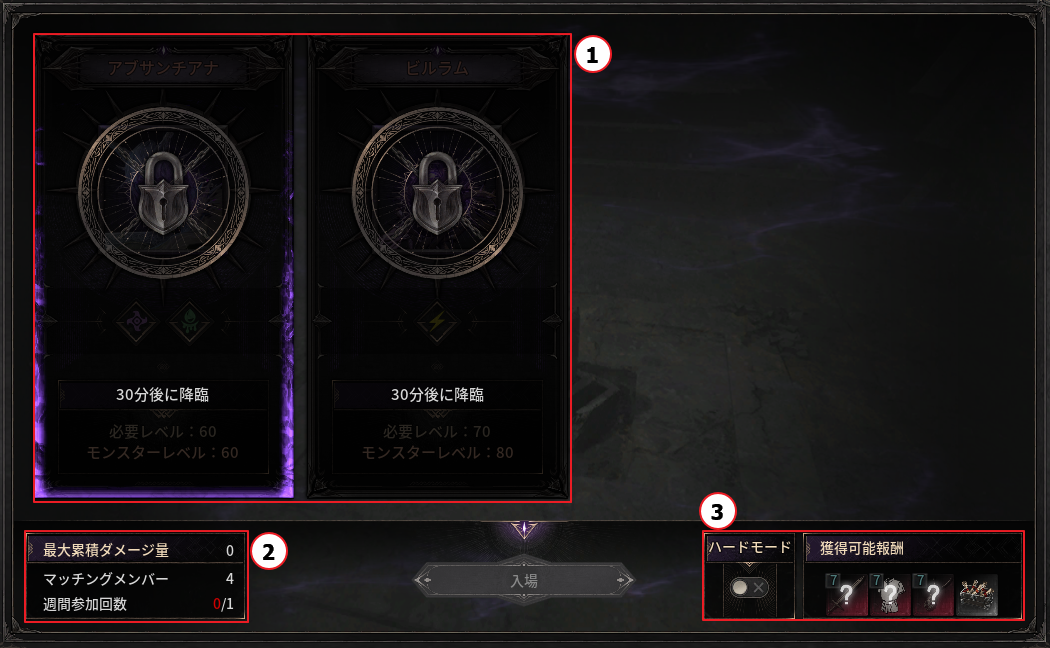The width and height of the screenshot is (1050, 648).
Task: Inspect the mystery sword reward
Action: pos(846,594)
